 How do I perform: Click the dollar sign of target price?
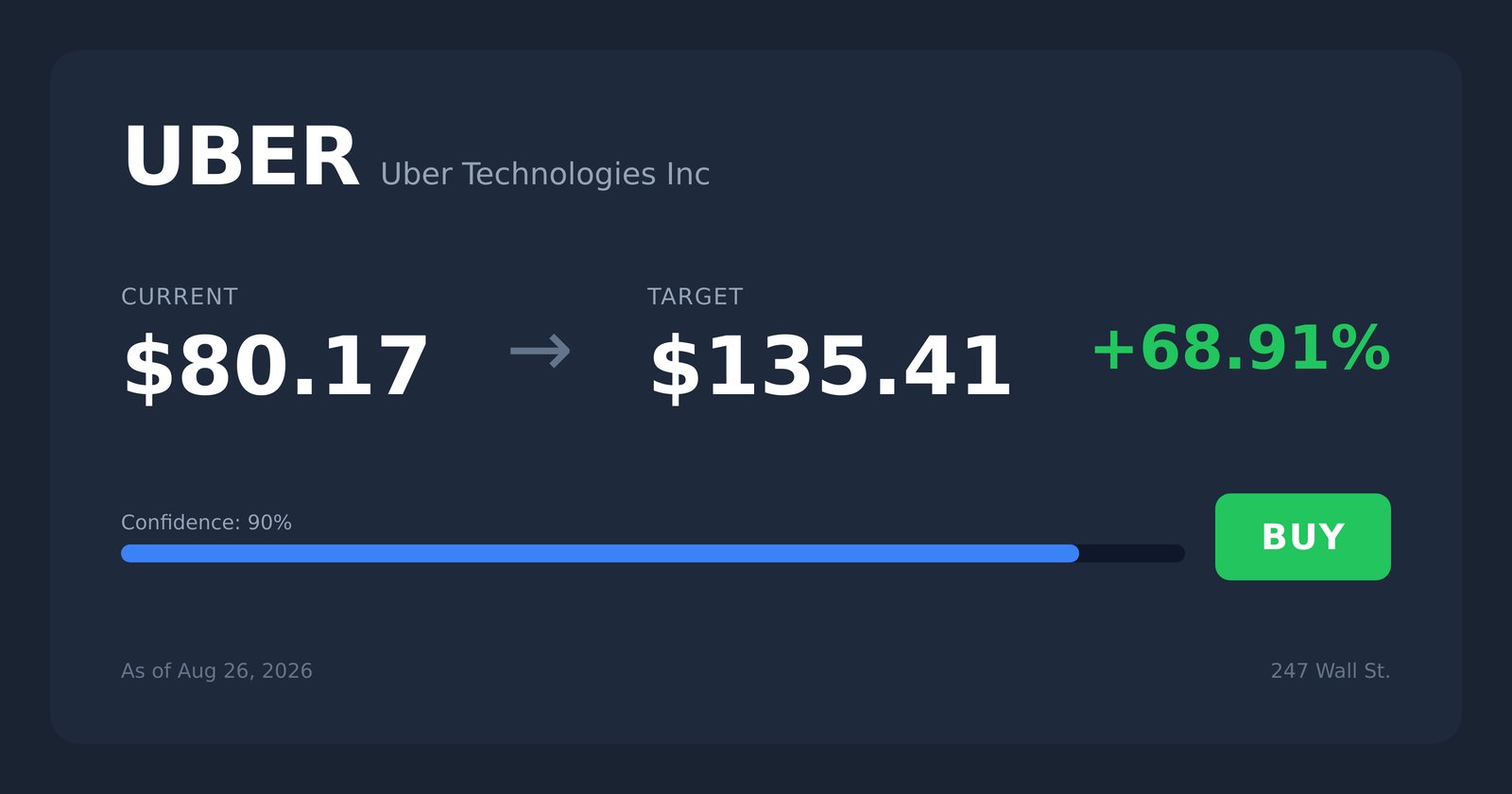coord(675,368)
